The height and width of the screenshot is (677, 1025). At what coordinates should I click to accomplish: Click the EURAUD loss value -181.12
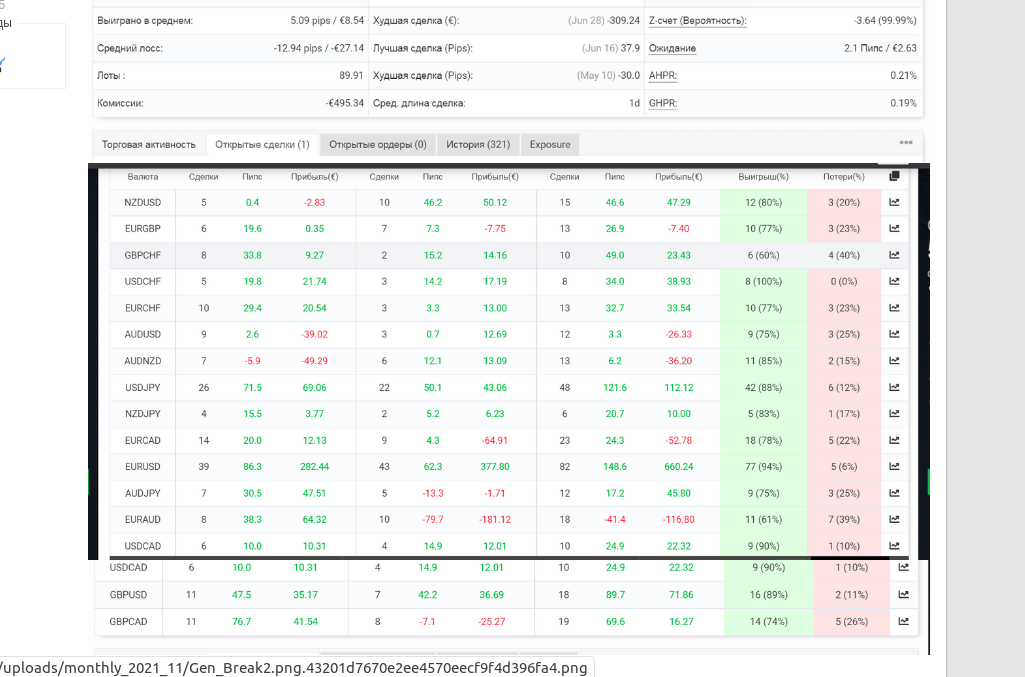[x=495, y=520]
